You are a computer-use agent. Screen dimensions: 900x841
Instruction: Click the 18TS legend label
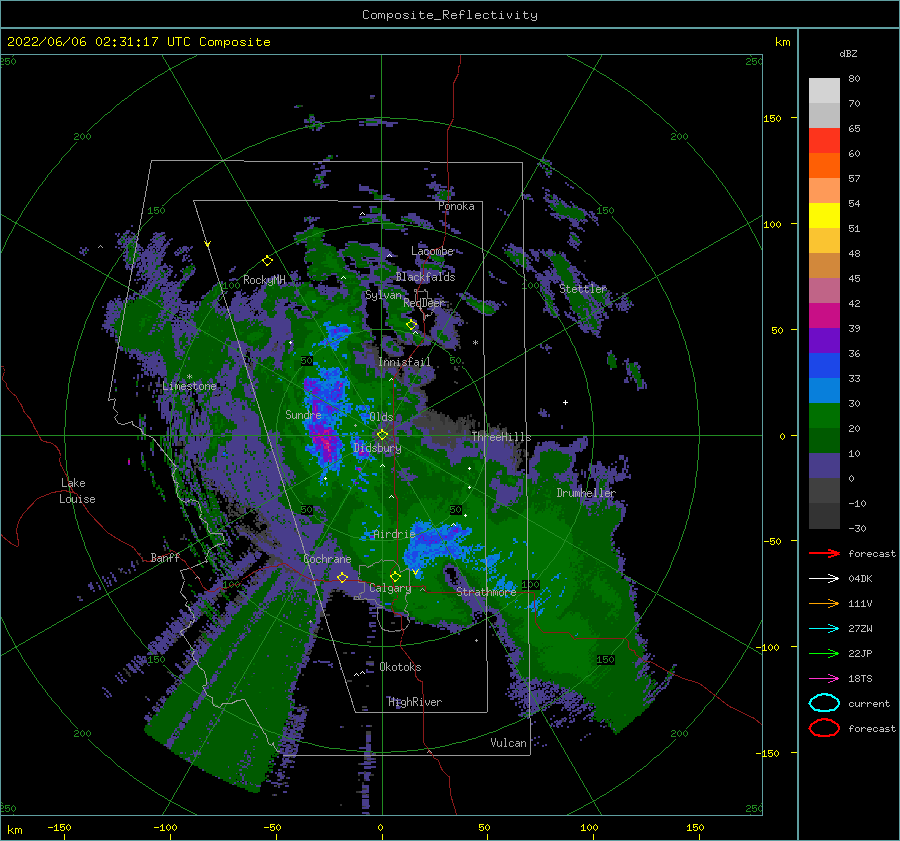click(860, 679)
